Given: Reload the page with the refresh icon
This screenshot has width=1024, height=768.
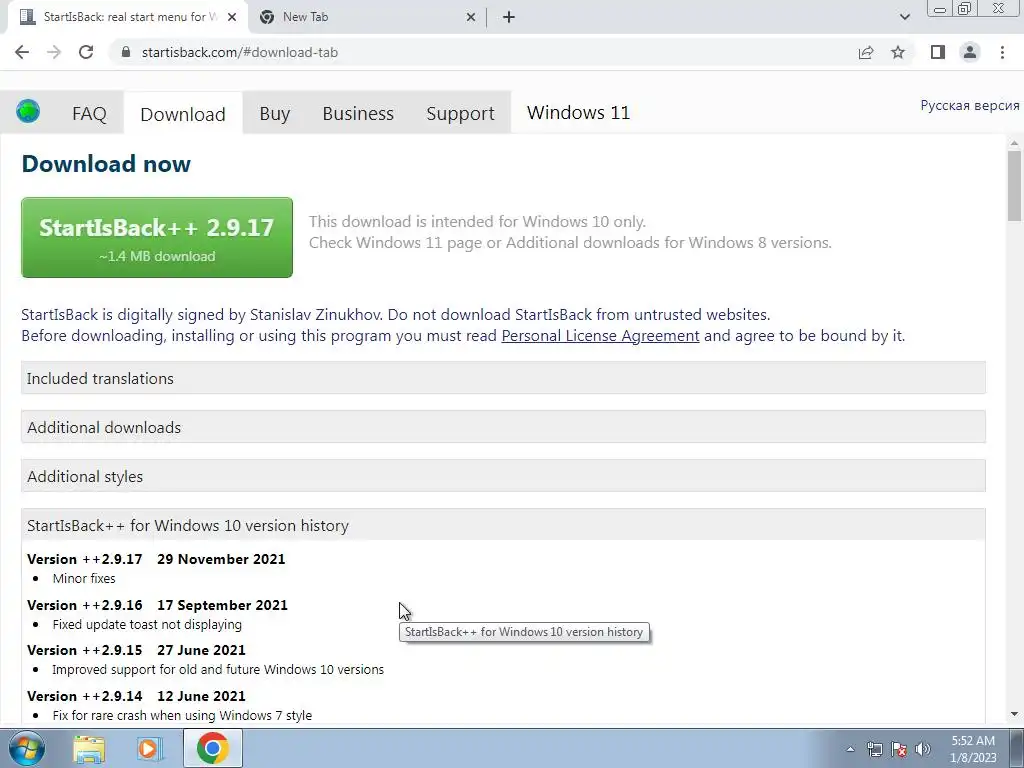Looking at the screenshot, I should (x=86, y=52).
